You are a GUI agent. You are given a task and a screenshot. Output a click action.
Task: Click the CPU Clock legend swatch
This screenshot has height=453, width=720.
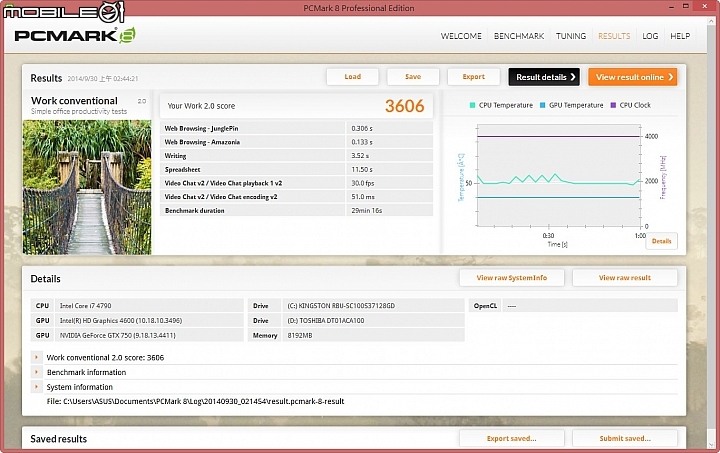[x=613, y=105]
